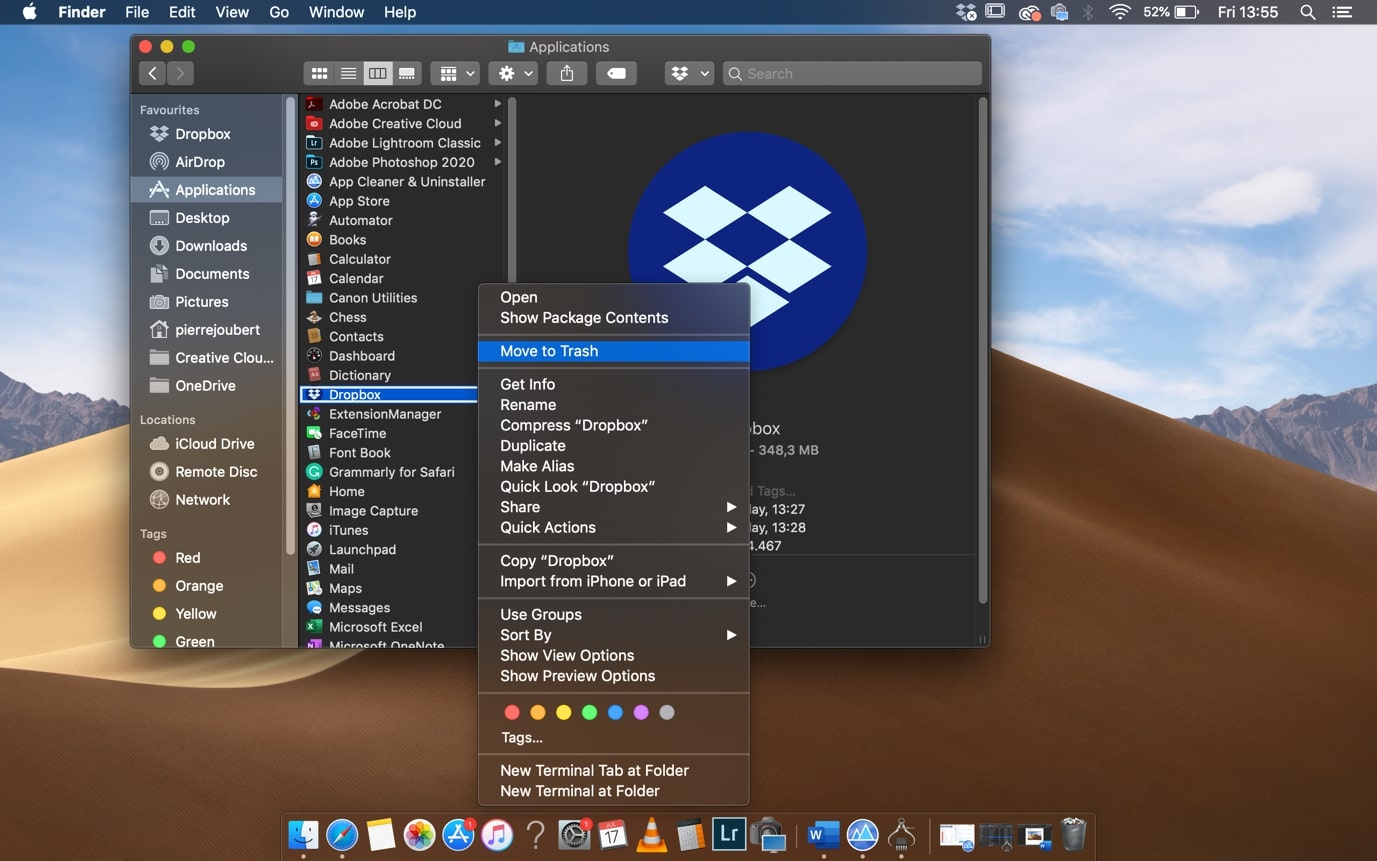Click Creative Cloud menu bar icon
The image size is (1377, 861).
[1029, 12]
